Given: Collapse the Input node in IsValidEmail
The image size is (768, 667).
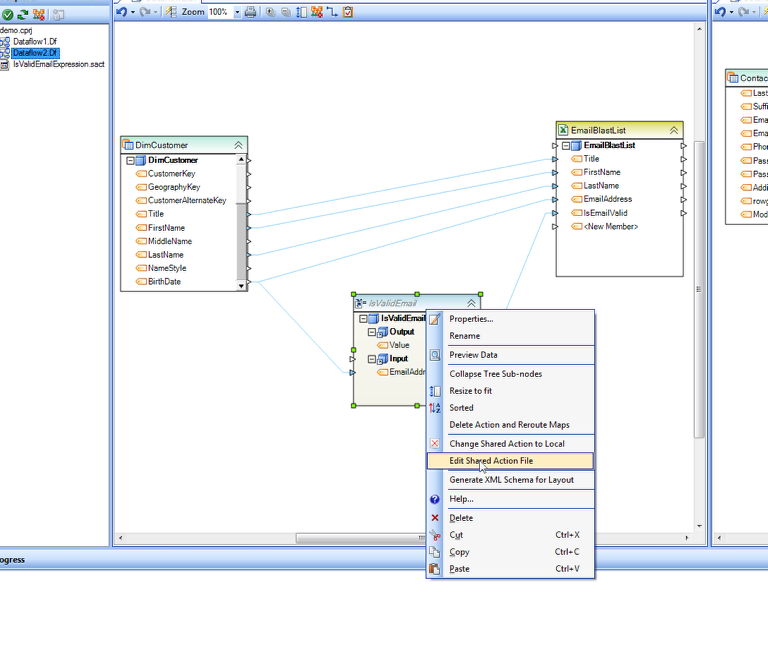Looking at the screenshot, I should (x=371, y=359).
